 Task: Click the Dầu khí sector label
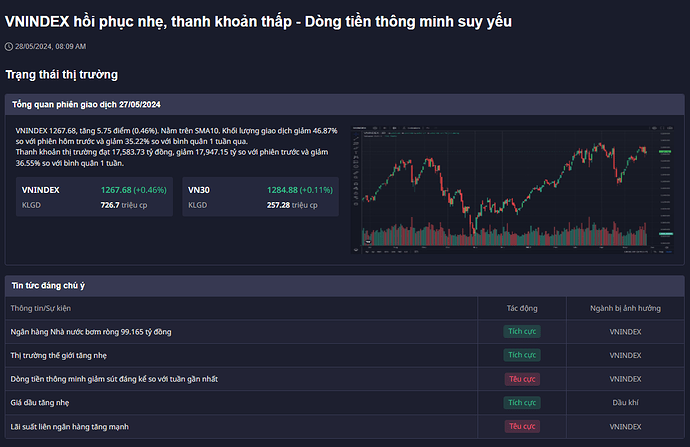click(x=625, y=403)
